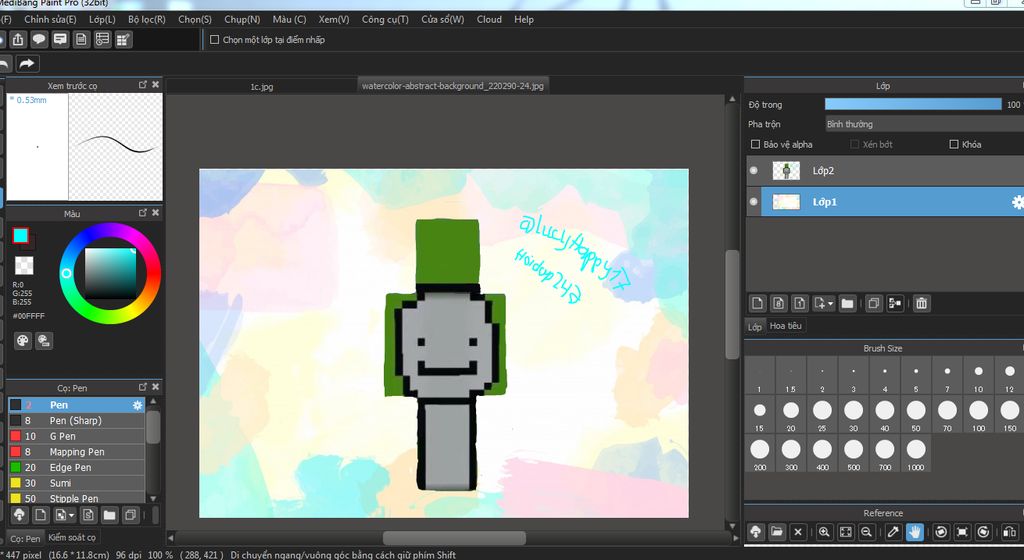Zoom out on the reference image
This screenshot has width=1024, height=560.
coord(867,532)
